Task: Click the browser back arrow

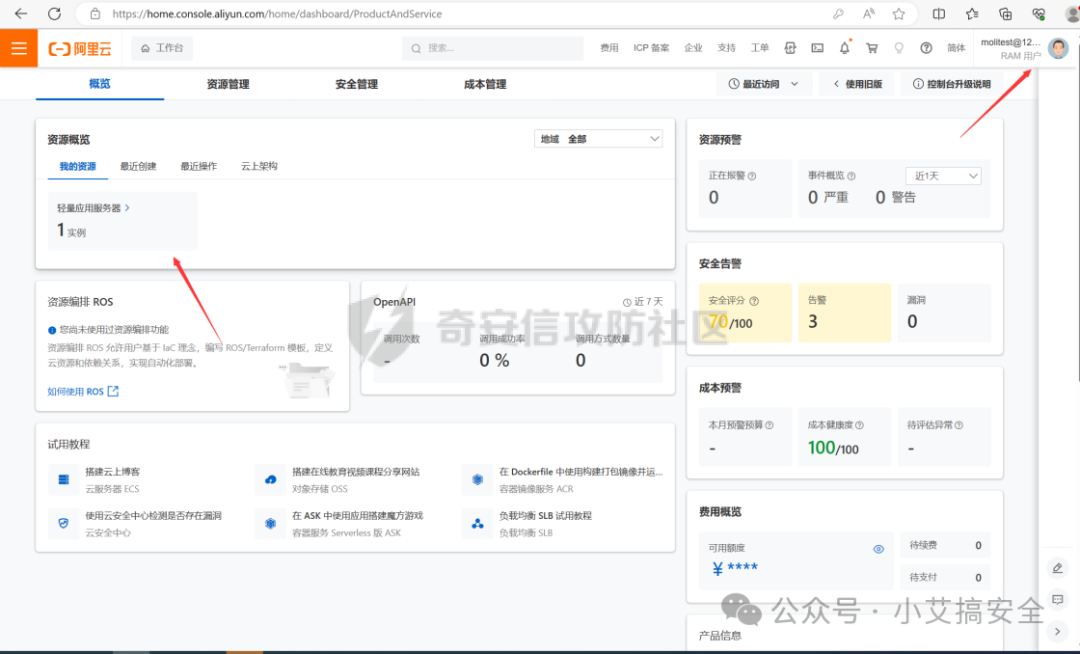Action: 21,13
